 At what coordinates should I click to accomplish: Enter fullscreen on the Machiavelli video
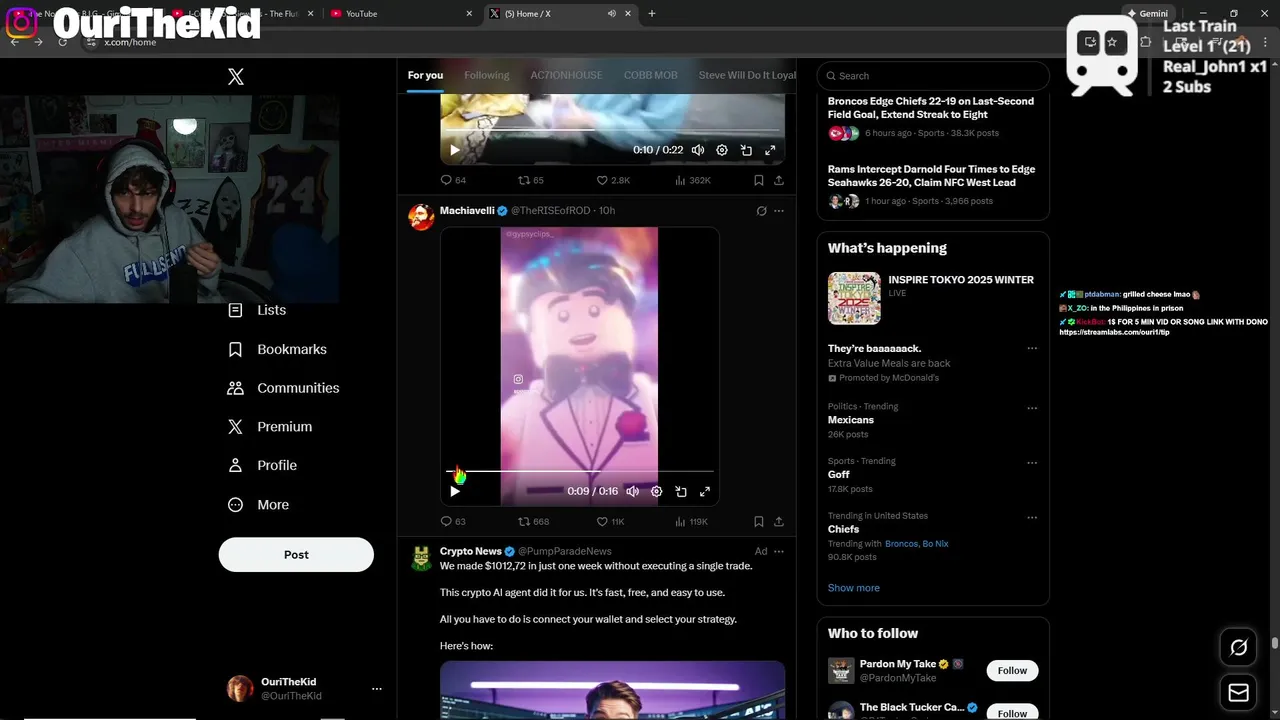point(705,491)
